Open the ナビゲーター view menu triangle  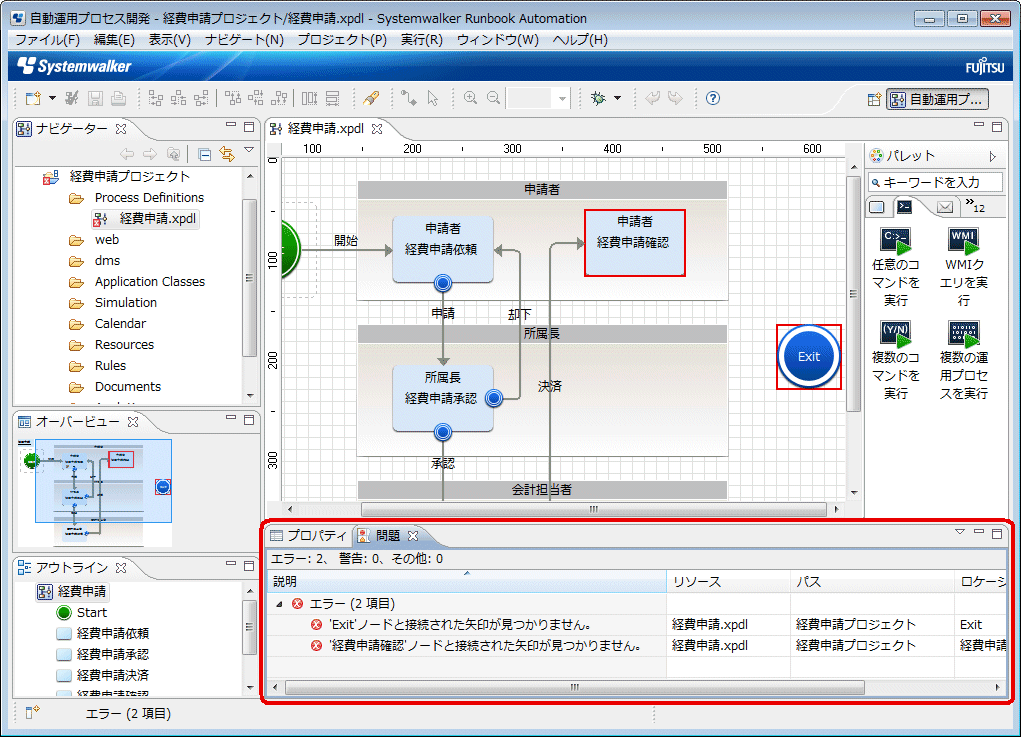tap(248, 150)
